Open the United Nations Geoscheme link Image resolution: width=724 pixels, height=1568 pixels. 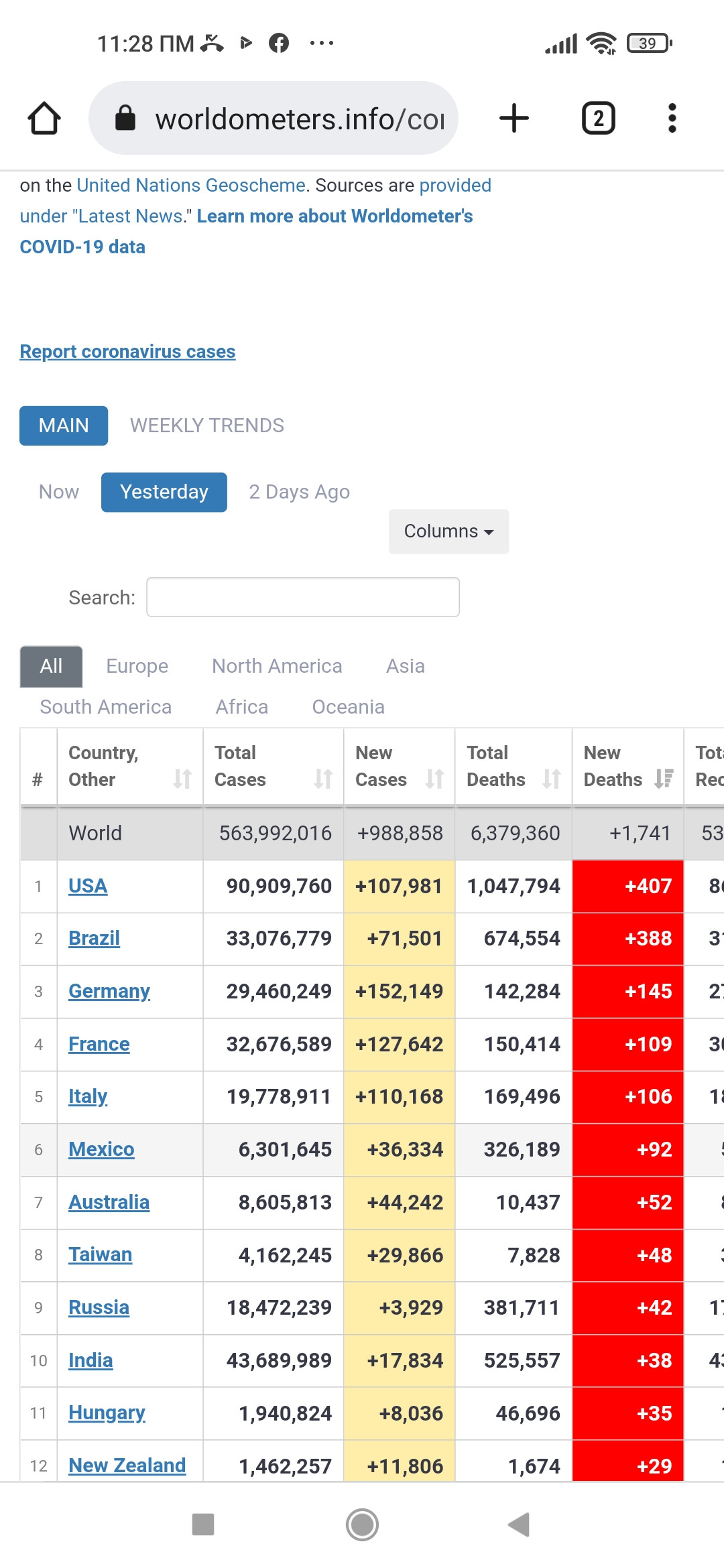[x=191, y=185]
